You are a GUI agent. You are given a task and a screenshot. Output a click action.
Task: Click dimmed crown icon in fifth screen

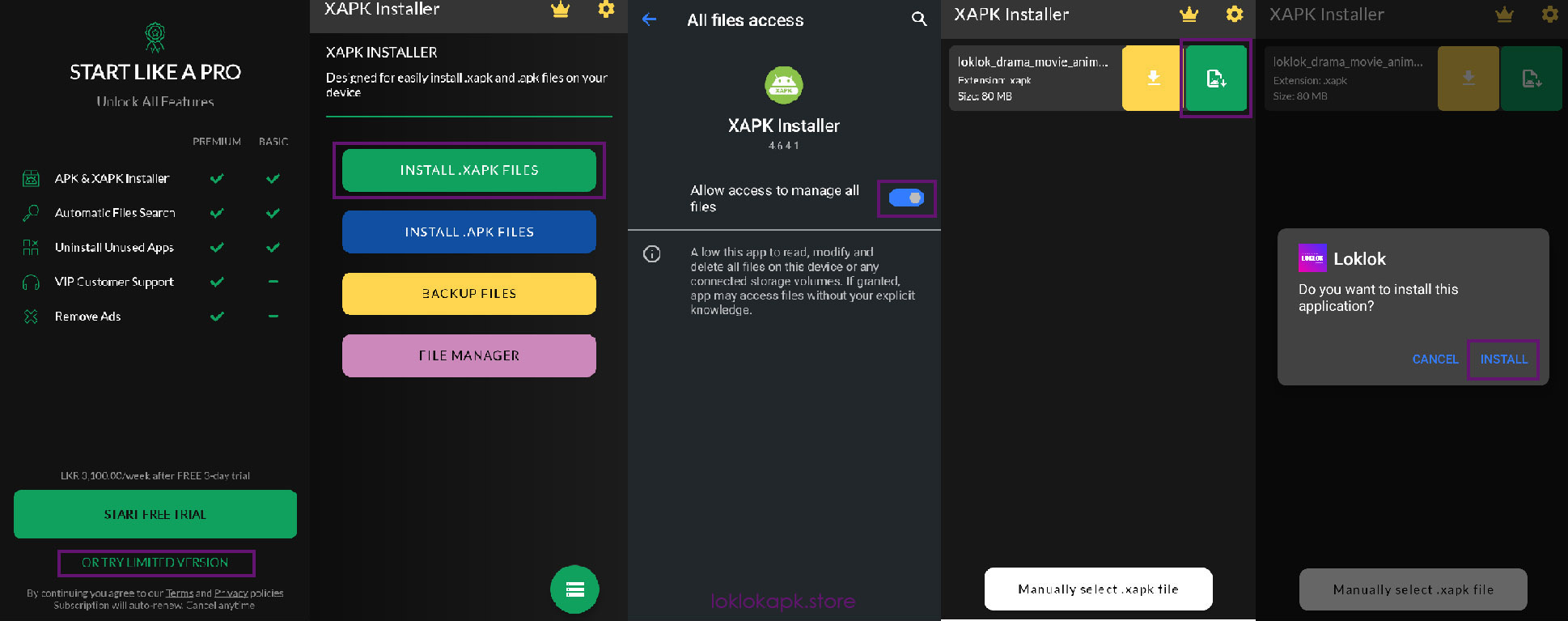click(x=1504, y=15)
